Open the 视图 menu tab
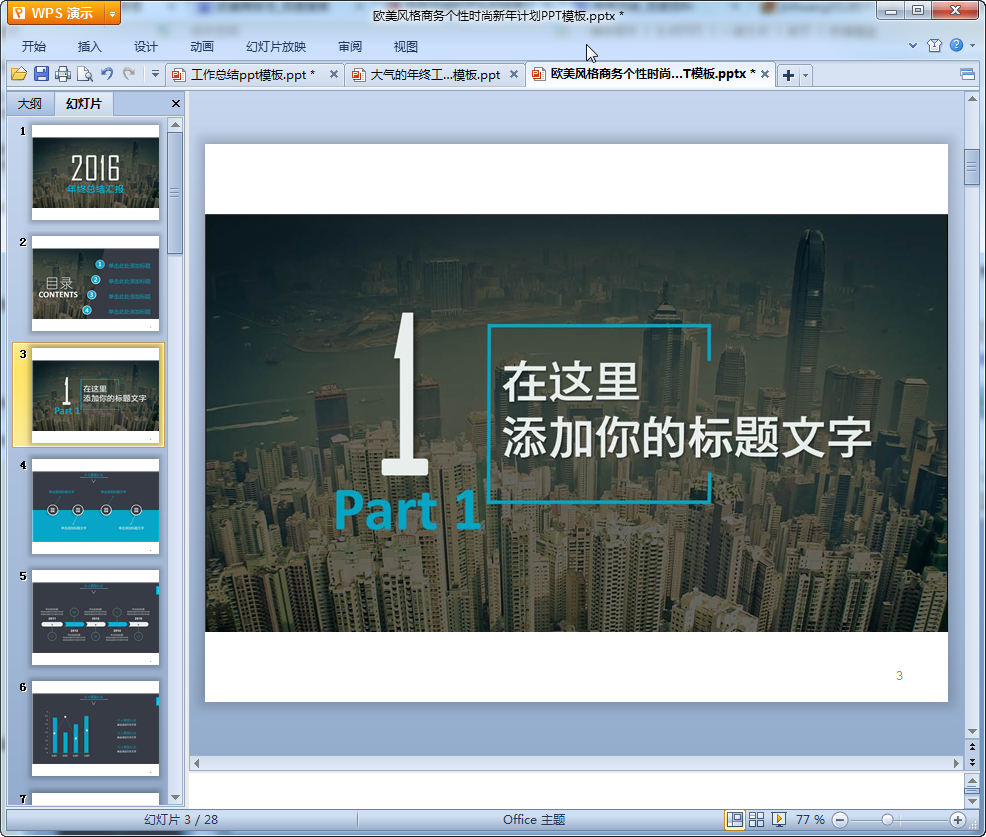 coord(406,47)
